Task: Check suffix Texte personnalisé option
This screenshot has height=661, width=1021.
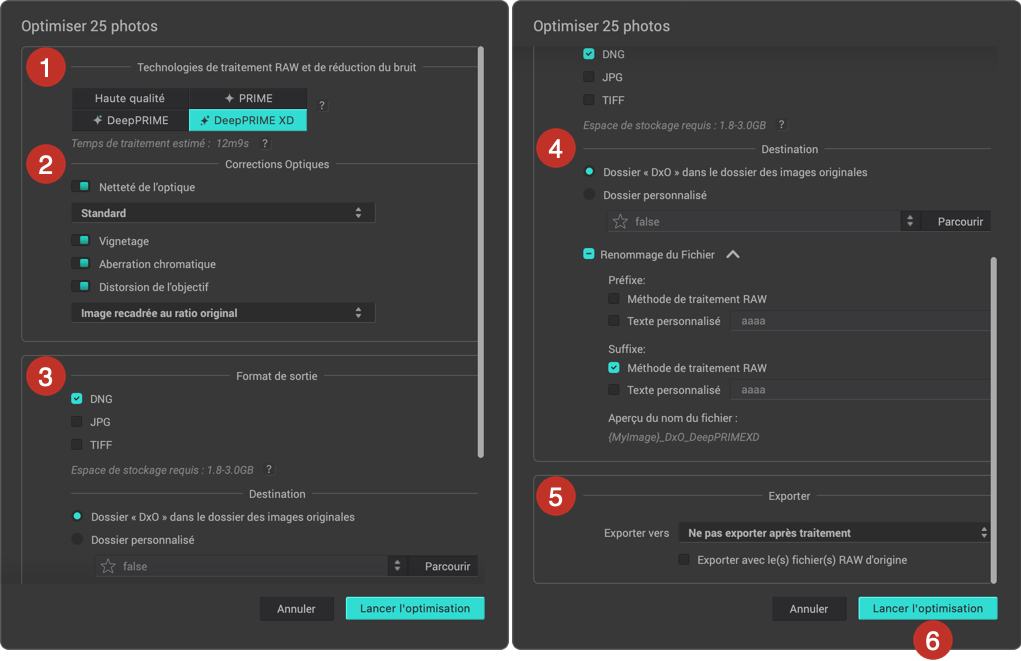Action: point(613,389)
